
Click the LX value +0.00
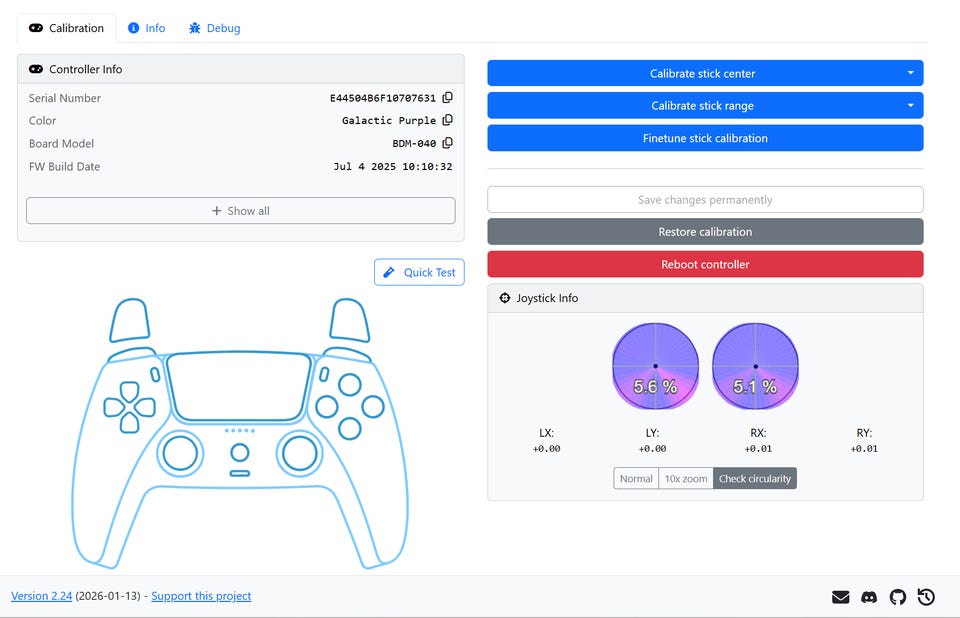pos(546,448)
